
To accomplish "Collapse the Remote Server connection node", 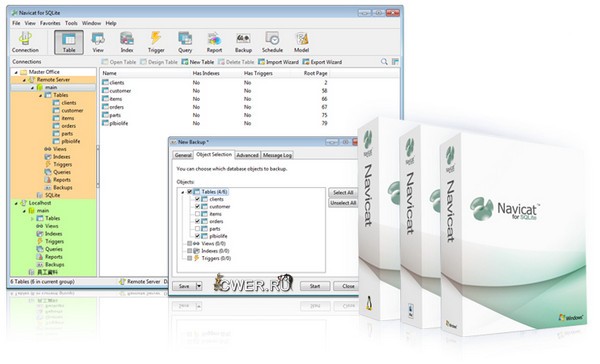I will (24, 80).
